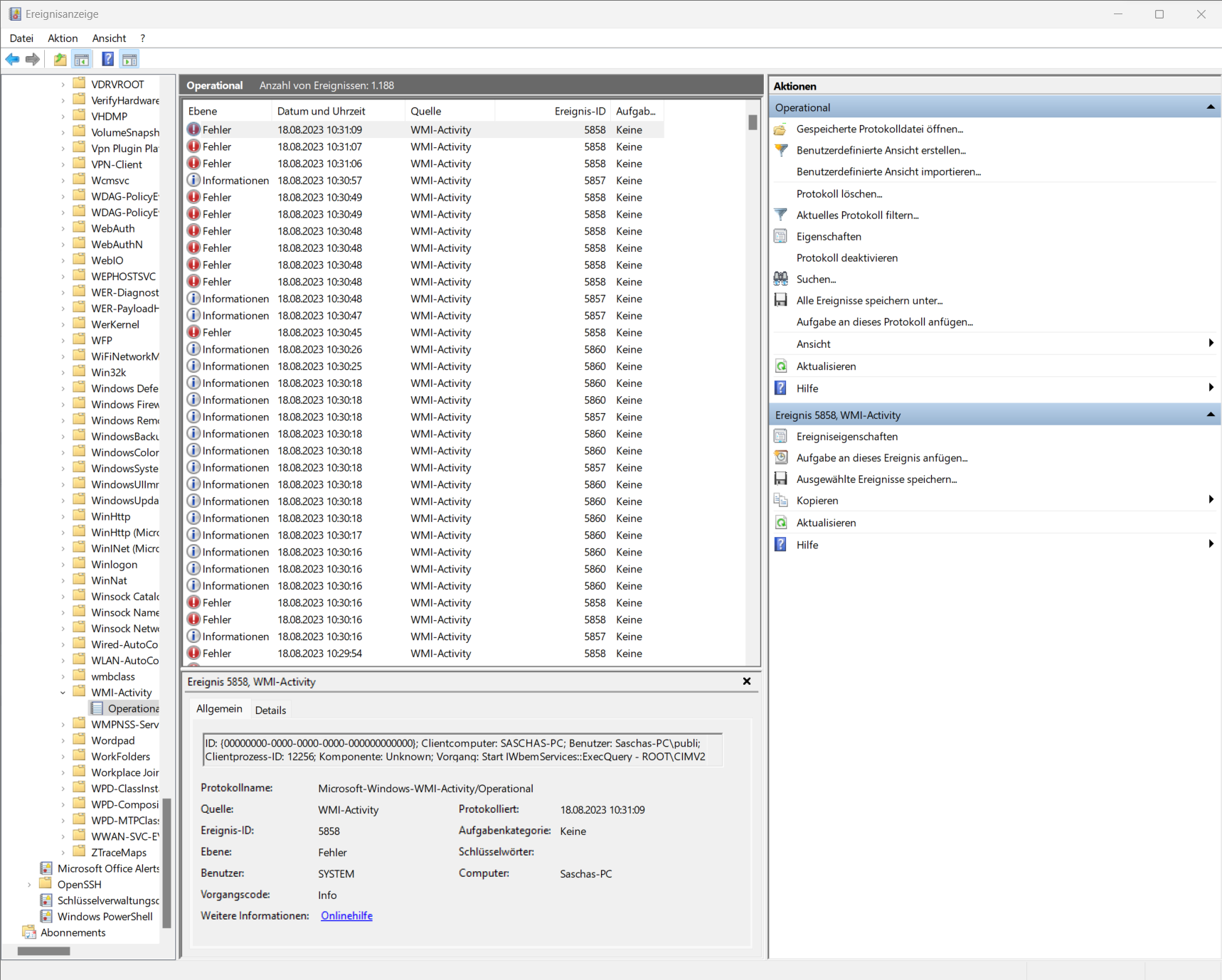Sort events by the Aufgabenkategorie column header

[637, 111]
